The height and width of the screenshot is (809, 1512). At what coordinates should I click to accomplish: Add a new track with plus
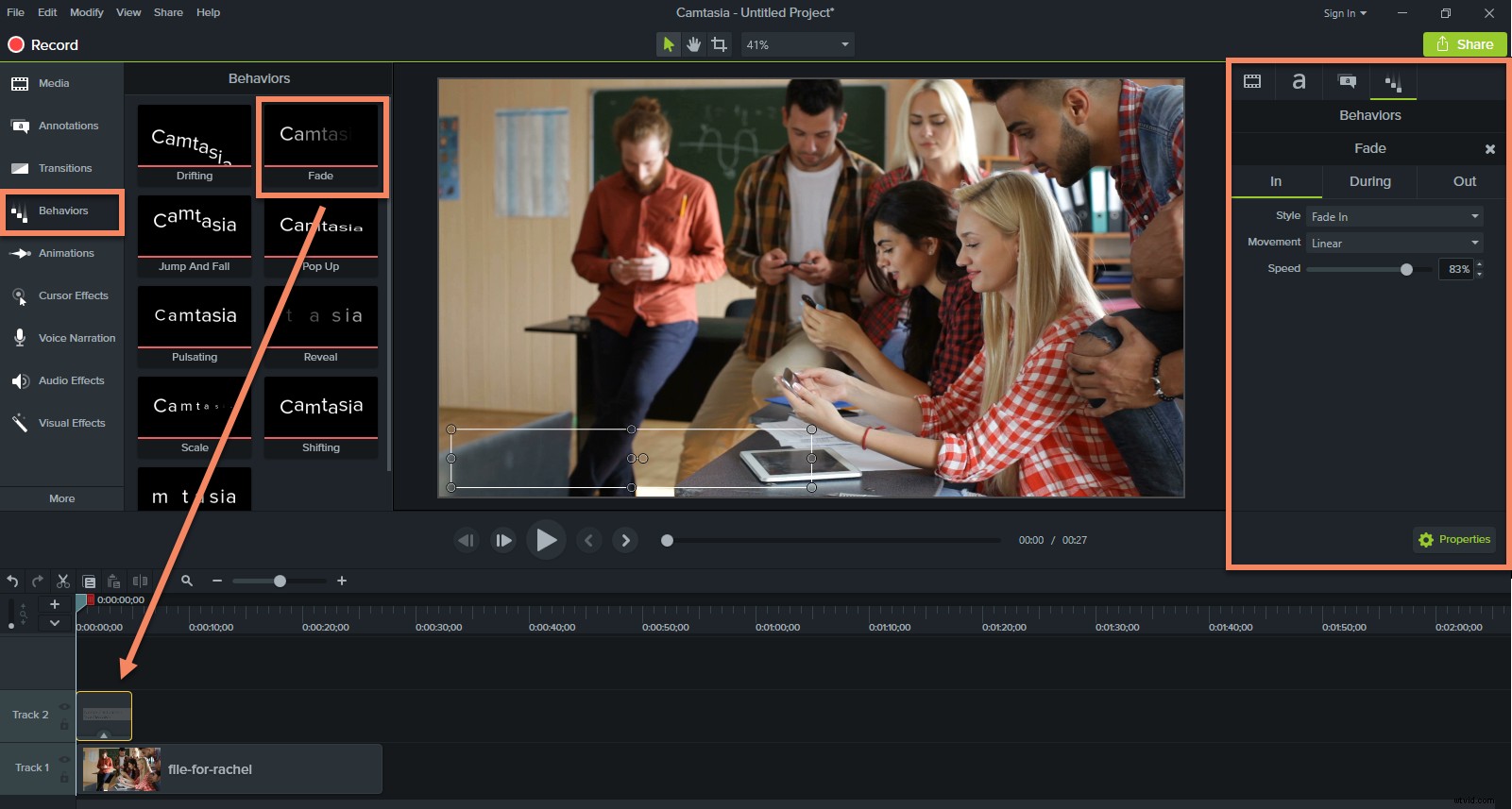(55, 604)
